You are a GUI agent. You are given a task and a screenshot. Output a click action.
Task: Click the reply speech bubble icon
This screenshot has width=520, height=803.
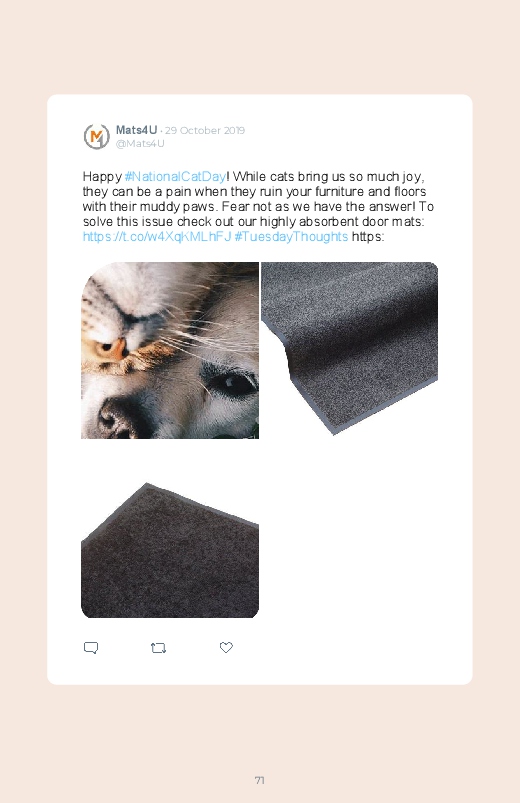tap(91, 648)
